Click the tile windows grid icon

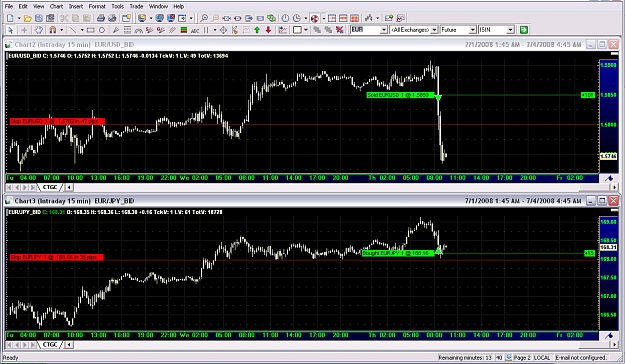click(x=354, y=18)
